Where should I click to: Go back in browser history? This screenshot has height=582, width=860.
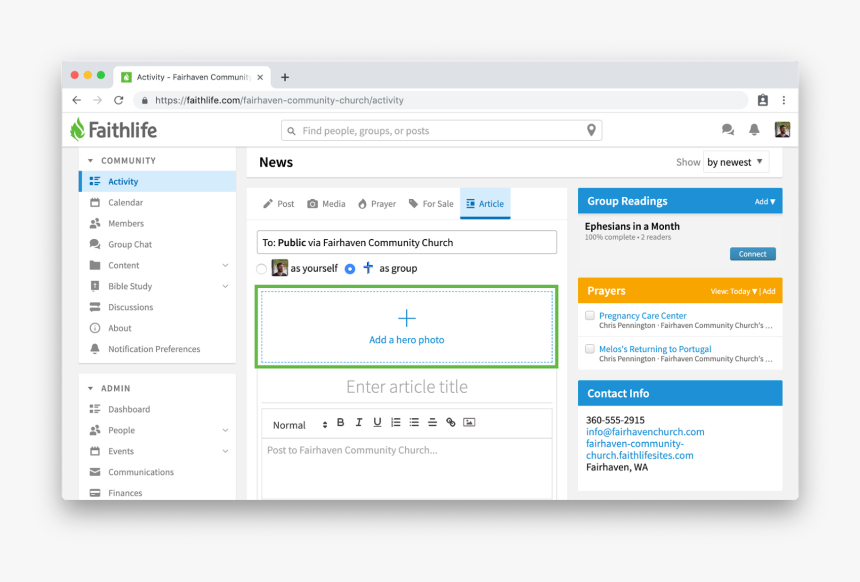pos(77,100)
